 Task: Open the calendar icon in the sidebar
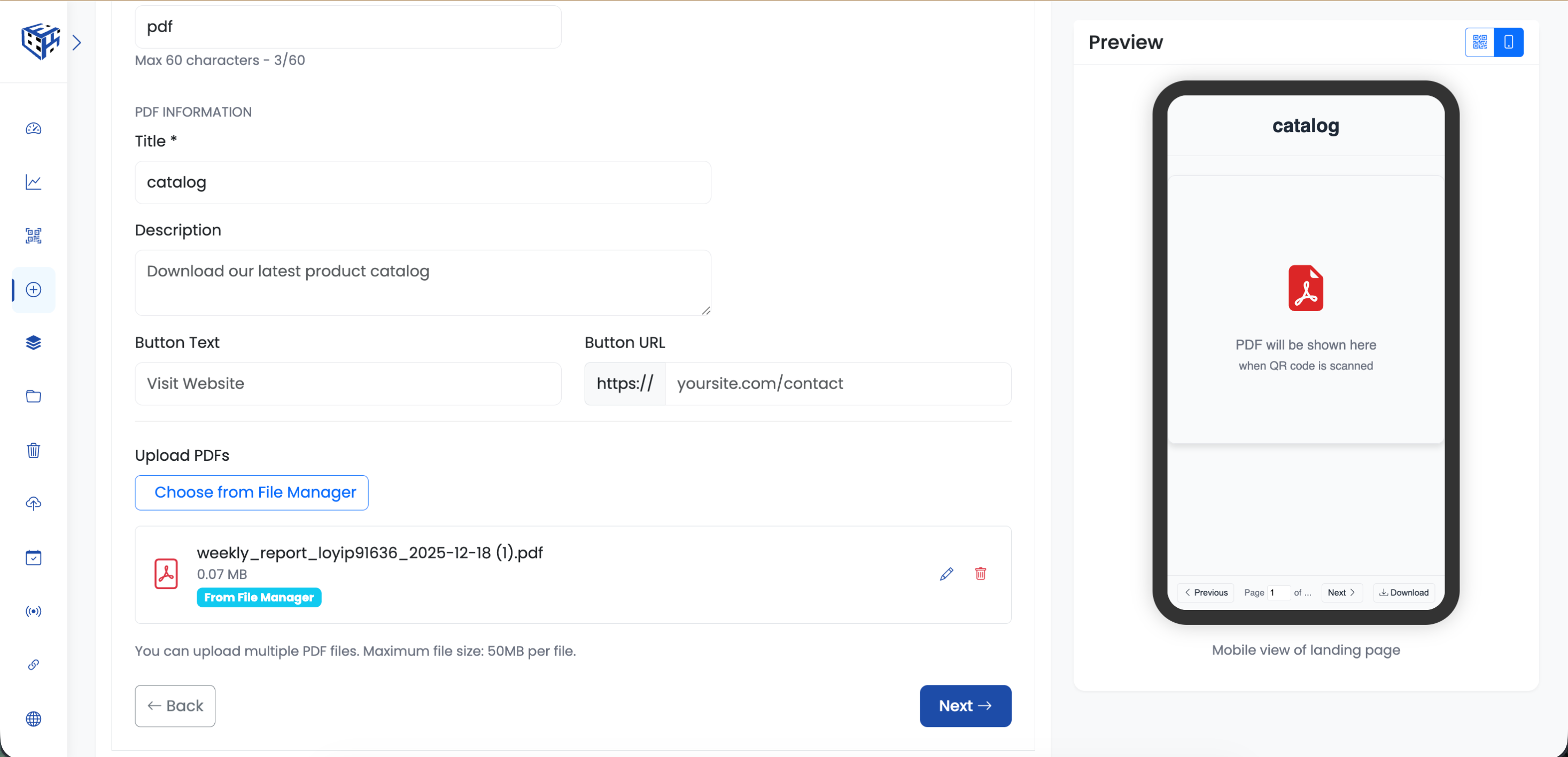click(x=34, y=557)
